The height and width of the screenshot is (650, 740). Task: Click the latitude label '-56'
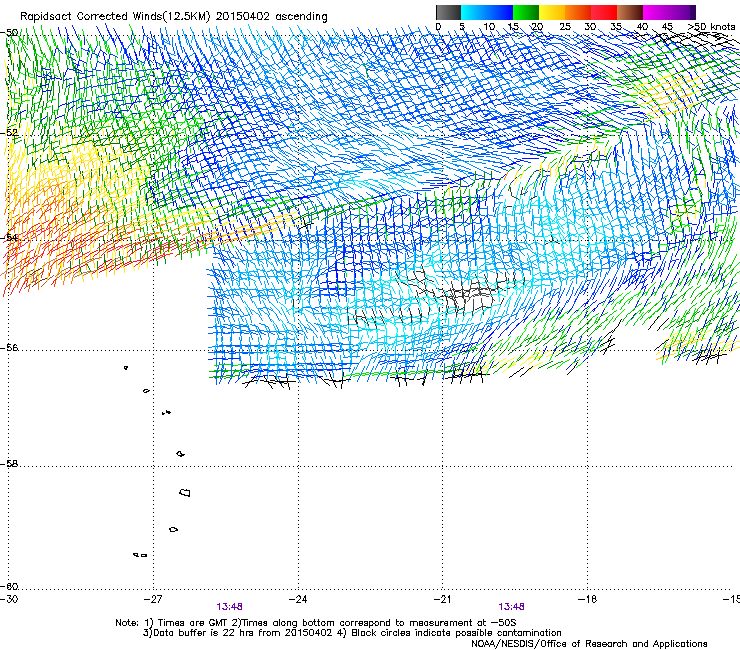pyautogui.click(x=9, y=347)
